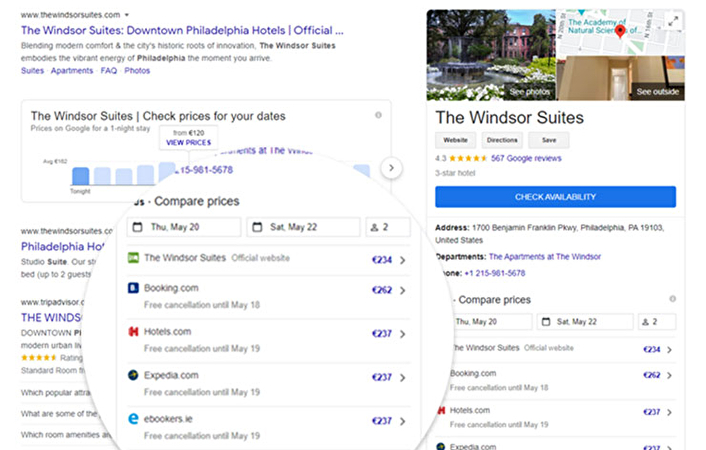The width and height of the screenshot is (706, 450).
Task: Click the Hotels.com logo icon in magnified list
Action: 133,332
